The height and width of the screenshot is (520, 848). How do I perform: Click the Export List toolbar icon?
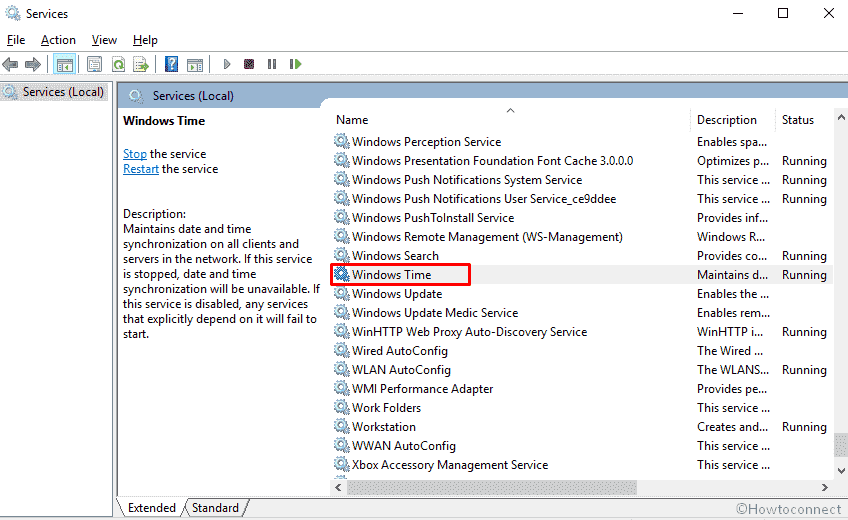pyautogui.click(x=141, y=64)
